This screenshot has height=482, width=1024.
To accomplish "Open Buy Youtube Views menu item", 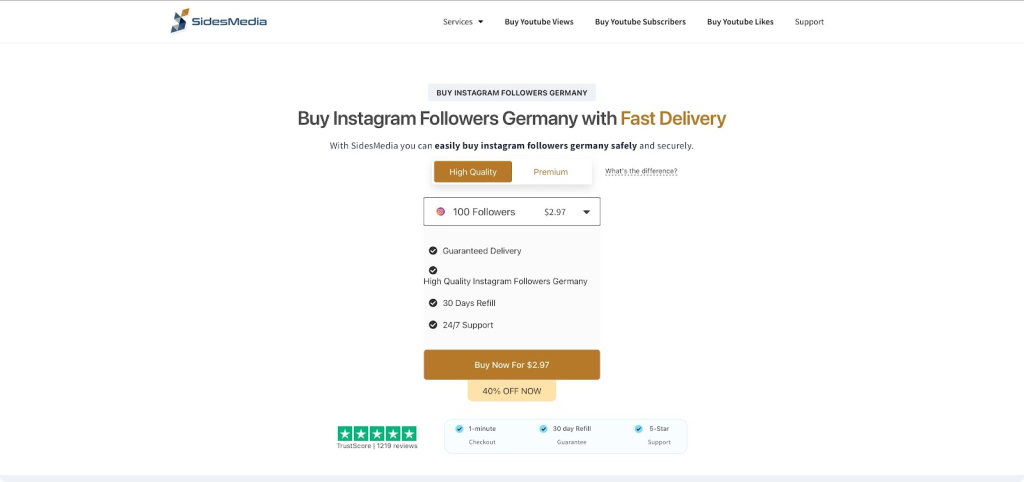I will click(x=539, y=22).
